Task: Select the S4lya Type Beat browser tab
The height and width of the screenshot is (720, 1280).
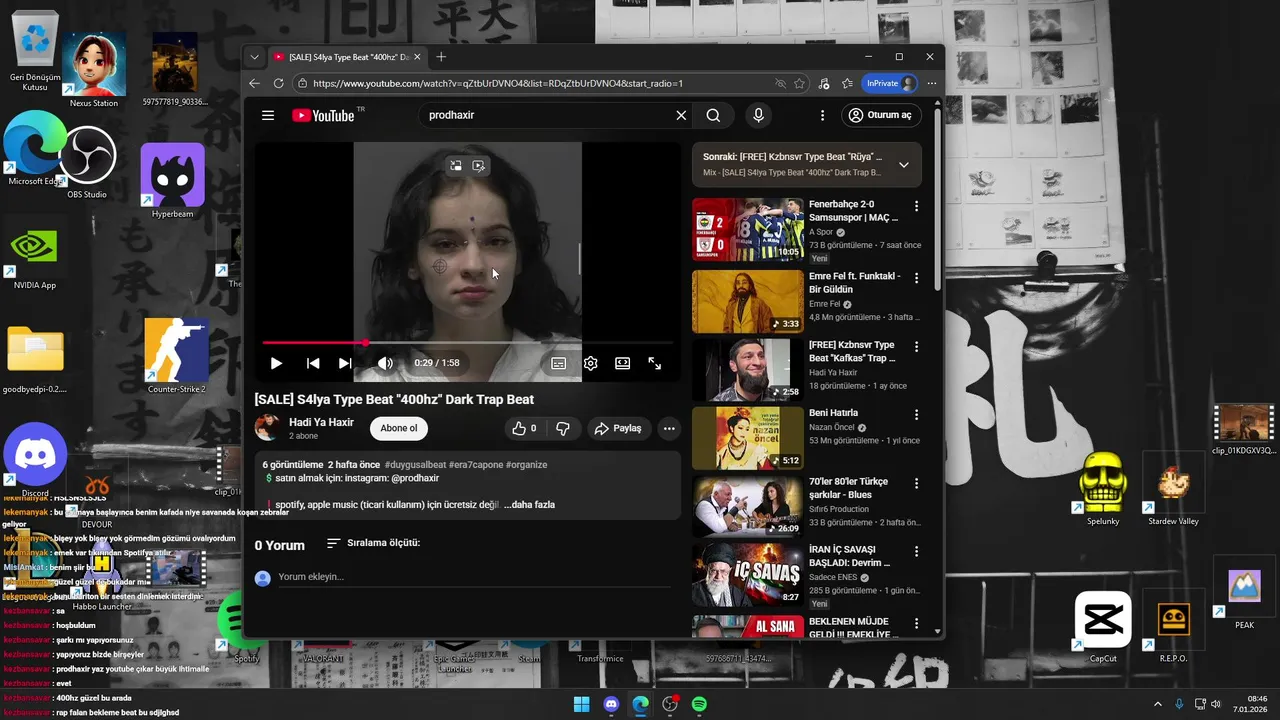Action: [x=347, y=57]
